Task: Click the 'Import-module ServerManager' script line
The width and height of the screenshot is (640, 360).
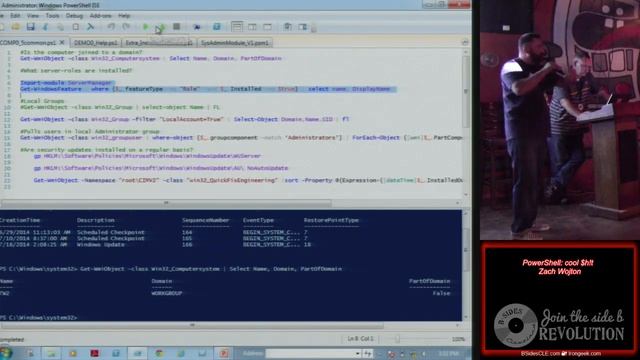Action: 66,83
